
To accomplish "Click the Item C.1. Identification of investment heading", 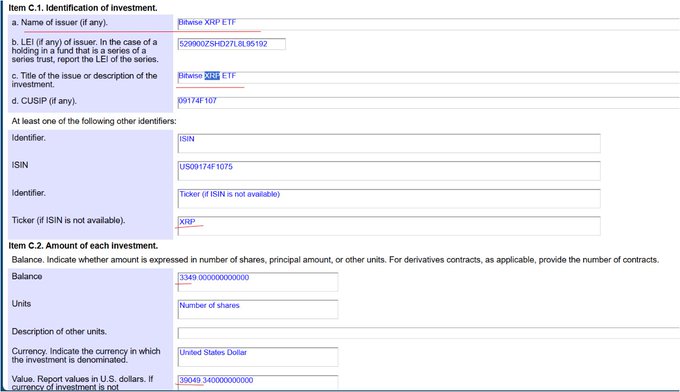I will click(83, 8).
